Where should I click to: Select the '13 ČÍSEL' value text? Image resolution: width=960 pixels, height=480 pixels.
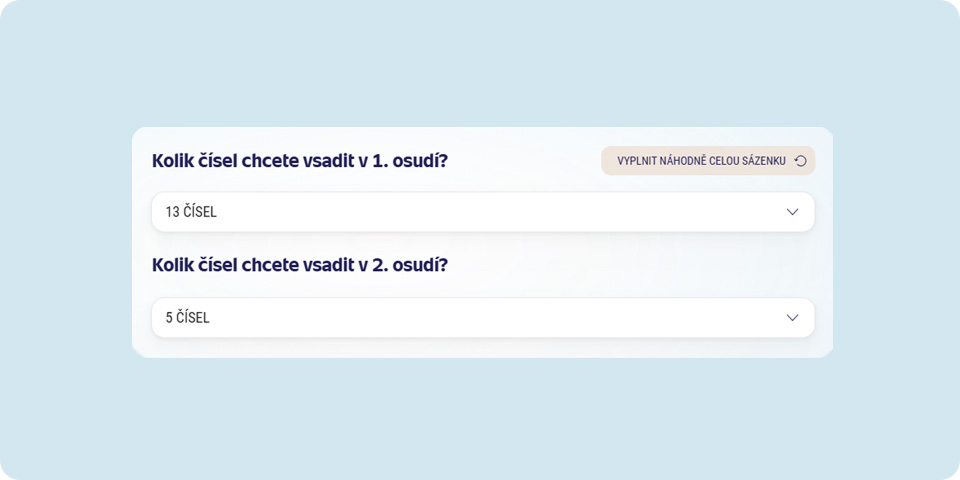tap(191, 212)
